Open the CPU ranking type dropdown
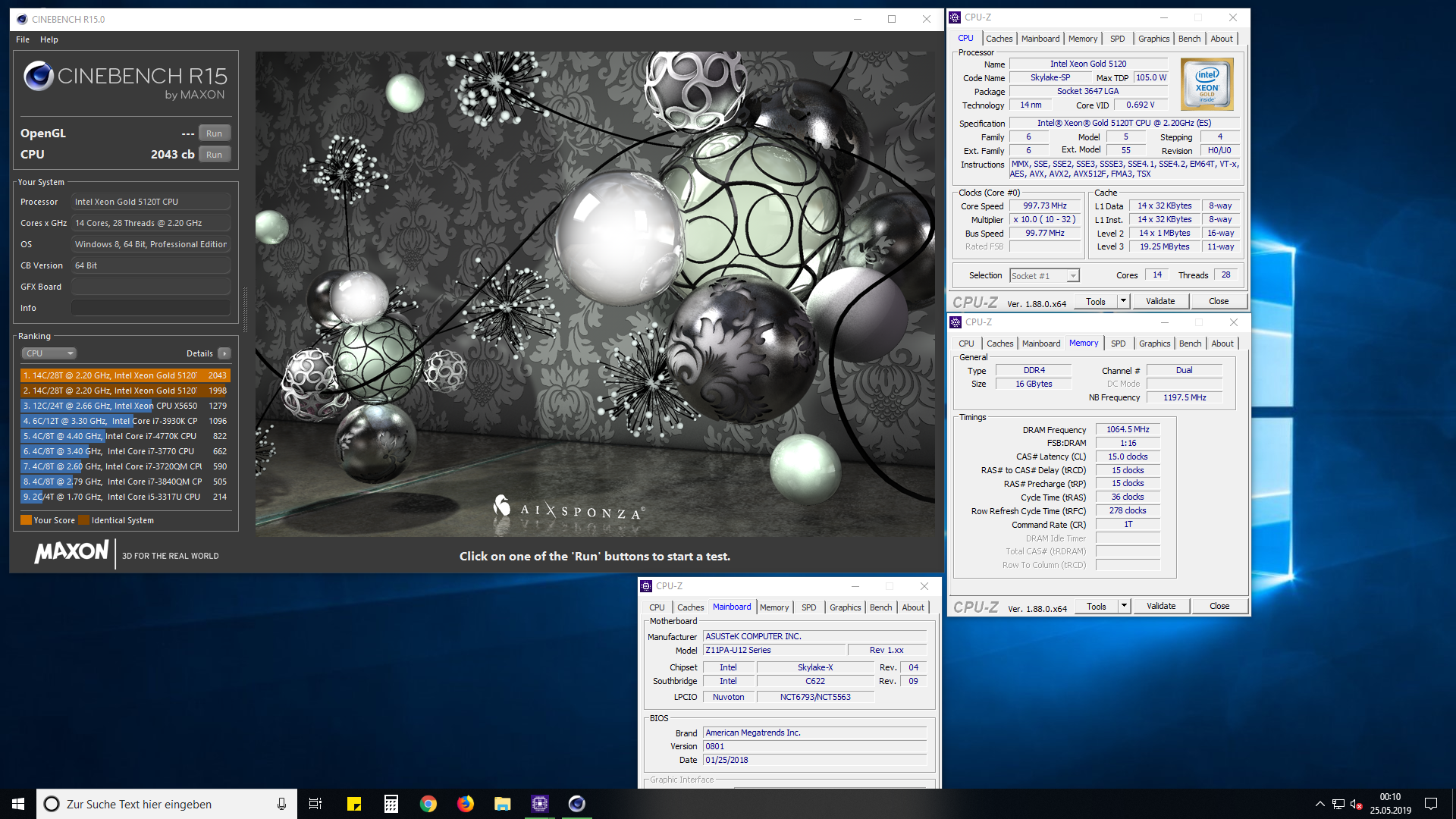This screenshot has height=819, width=1456. (49, 353)
